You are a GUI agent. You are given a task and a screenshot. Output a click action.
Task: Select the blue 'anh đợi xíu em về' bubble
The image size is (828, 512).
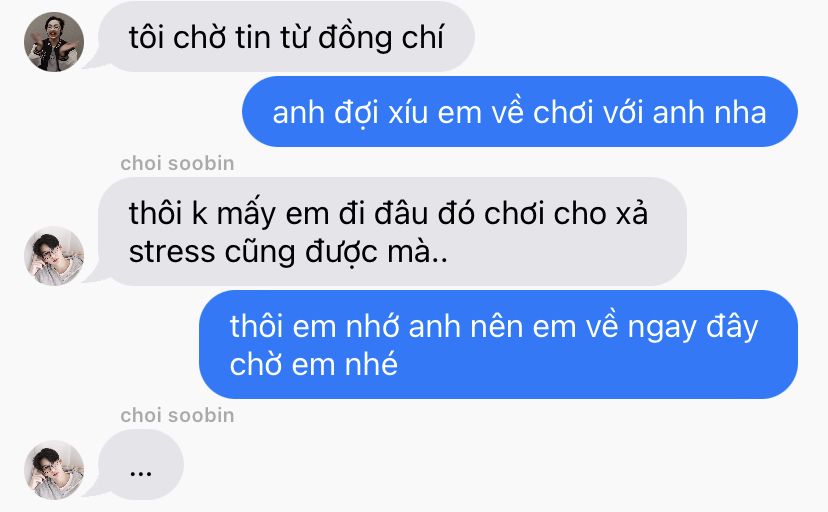520,112
